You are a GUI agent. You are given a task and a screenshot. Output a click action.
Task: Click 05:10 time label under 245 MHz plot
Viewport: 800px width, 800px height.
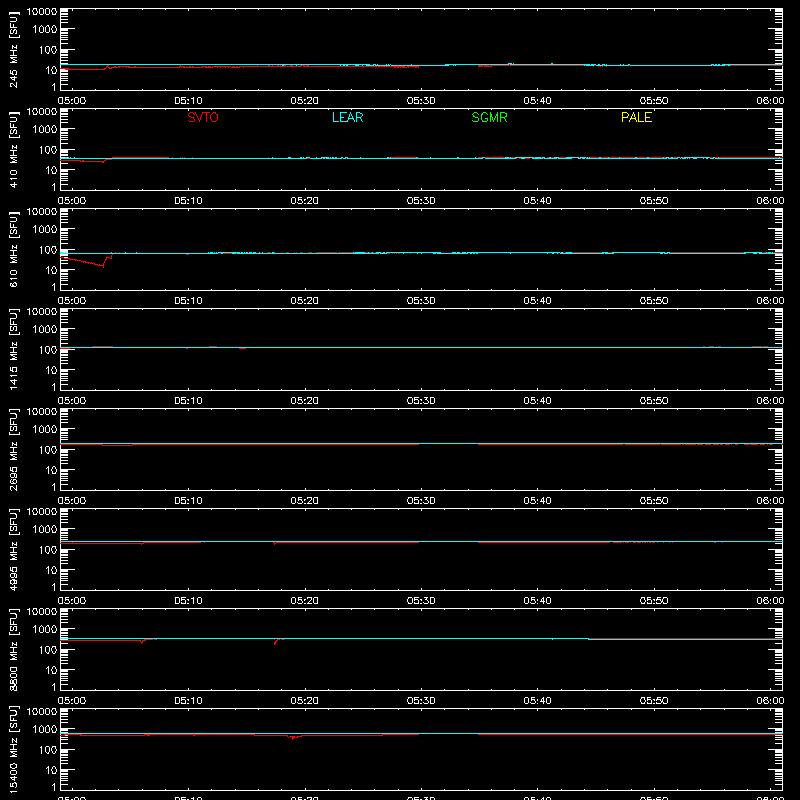tap(188, 101)
